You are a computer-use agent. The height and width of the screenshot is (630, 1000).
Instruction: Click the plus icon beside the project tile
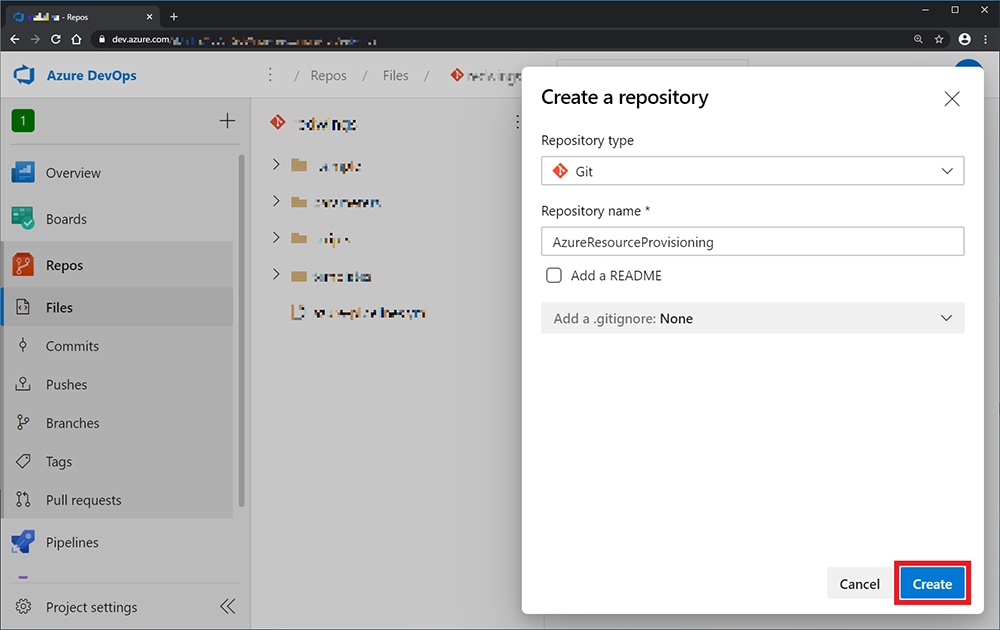(x=227, y=121)
